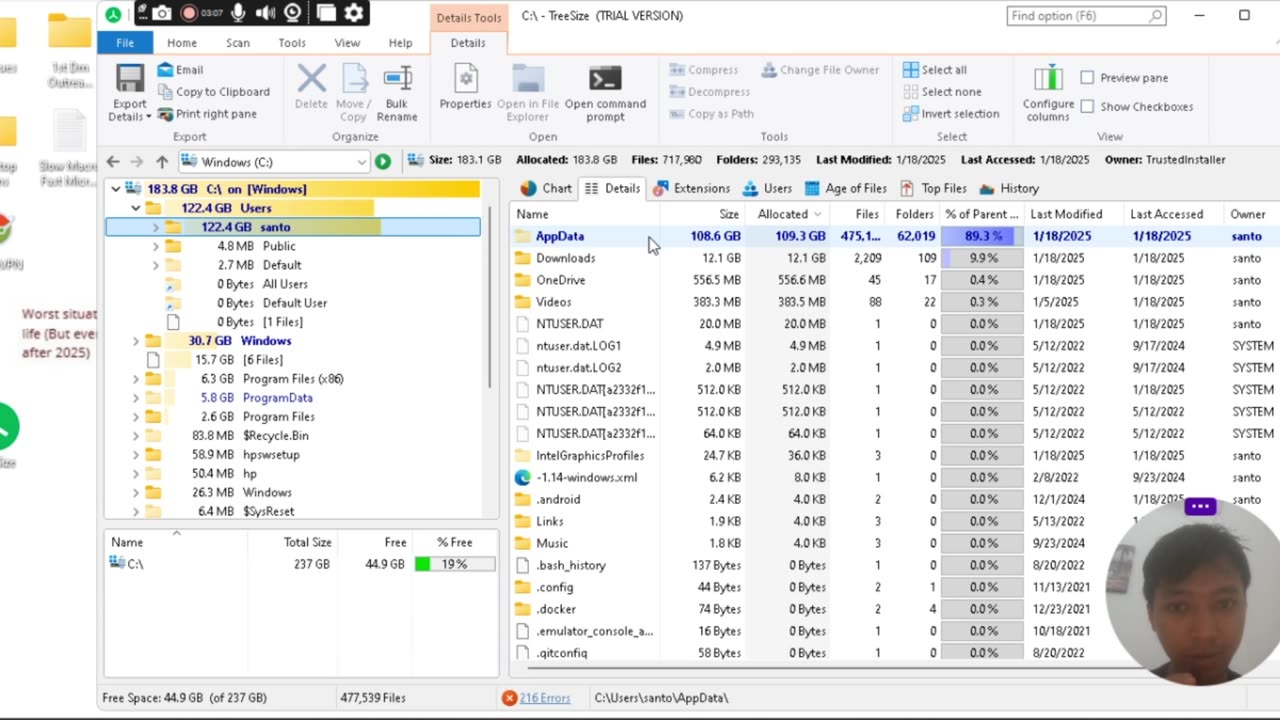Go up one folder level arrow
Screen dimensions: 1280x720
[x=162, y=161]
